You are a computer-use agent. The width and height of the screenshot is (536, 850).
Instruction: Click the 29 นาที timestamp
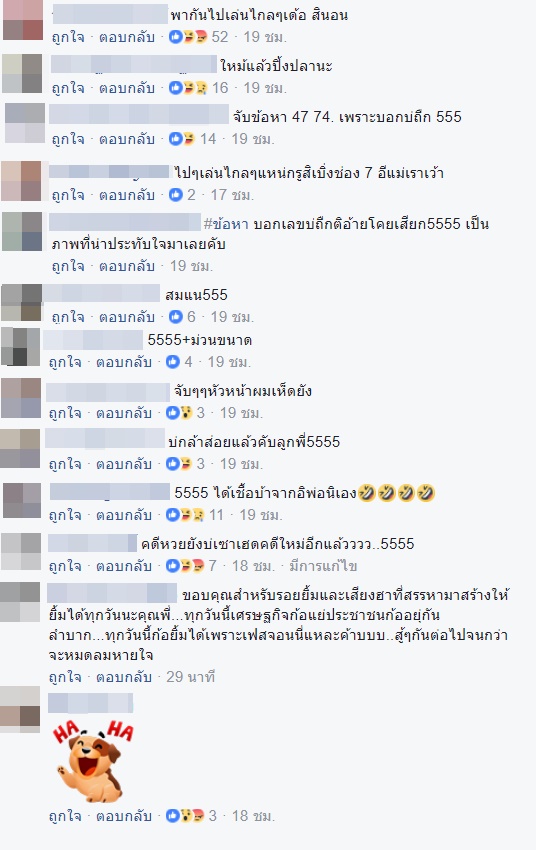(x=190, y=677)
